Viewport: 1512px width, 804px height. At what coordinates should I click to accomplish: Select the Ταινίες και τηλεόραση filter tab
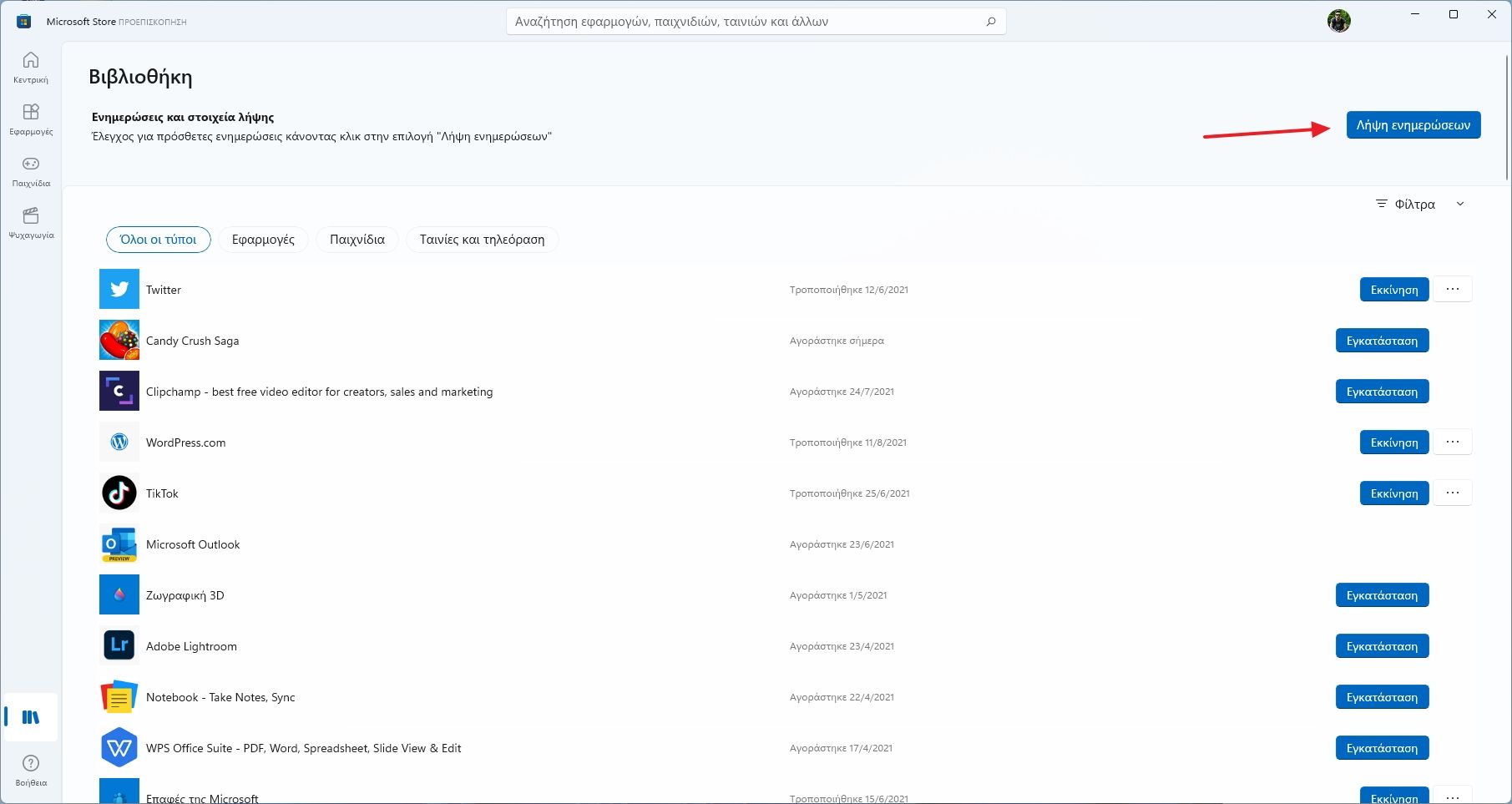tap(482, 240)
